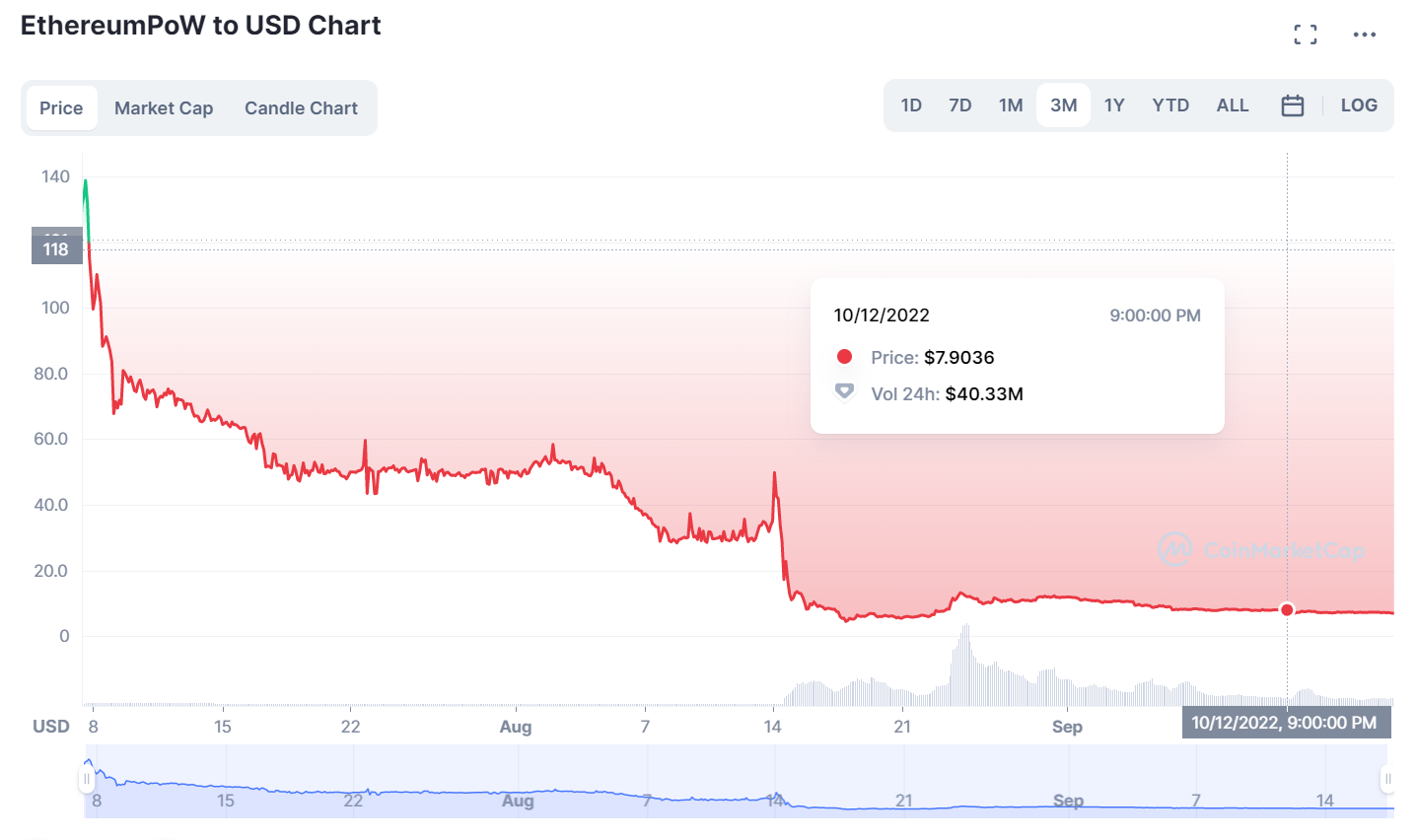Select the 7D time range

coord(960,105)
